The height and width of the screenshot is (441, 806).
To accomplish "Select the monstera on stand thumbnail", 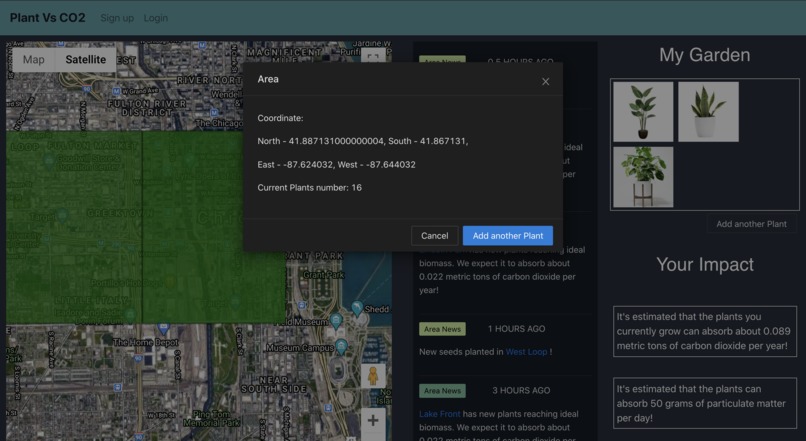I will coord(643,177).
